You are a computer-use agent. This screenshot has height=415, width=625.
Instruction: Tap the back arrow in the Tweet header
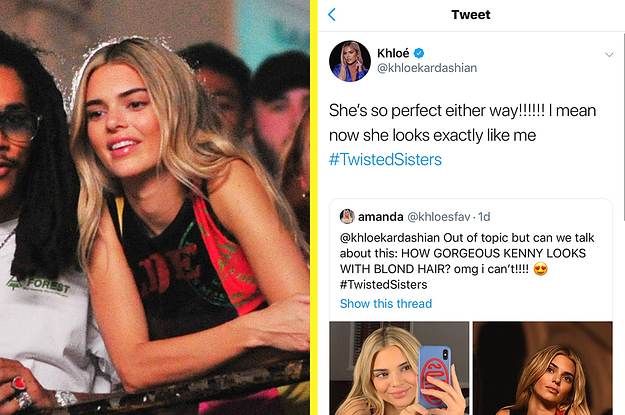[x=332, y=15]
